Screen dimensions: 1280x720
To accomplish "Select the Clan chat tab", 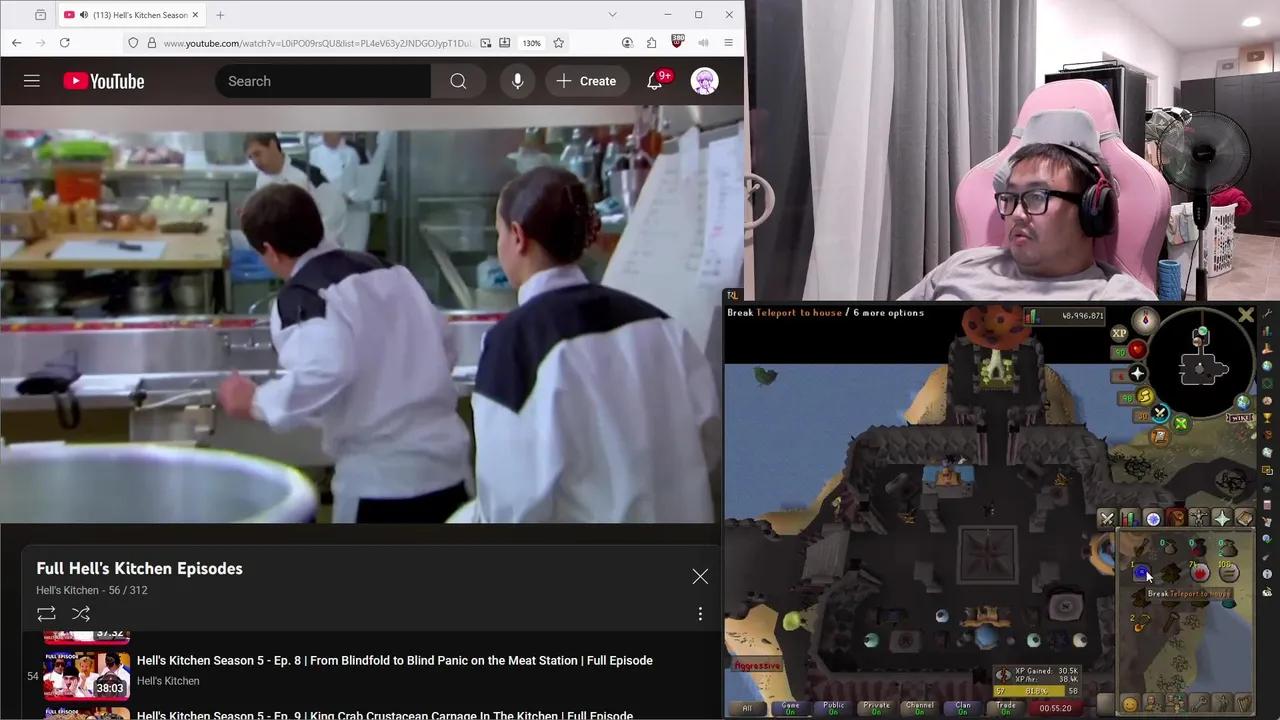I will tap(963, 707).
